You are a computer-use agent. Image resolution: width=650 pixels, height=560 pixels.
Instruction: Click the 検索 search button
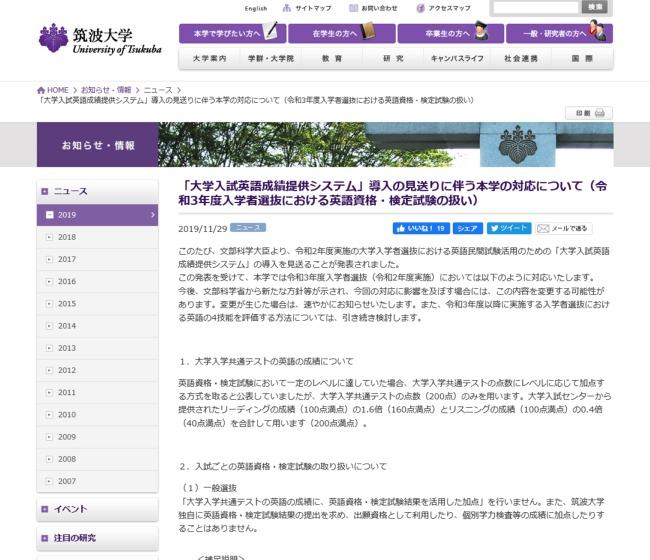click(595, 7)
